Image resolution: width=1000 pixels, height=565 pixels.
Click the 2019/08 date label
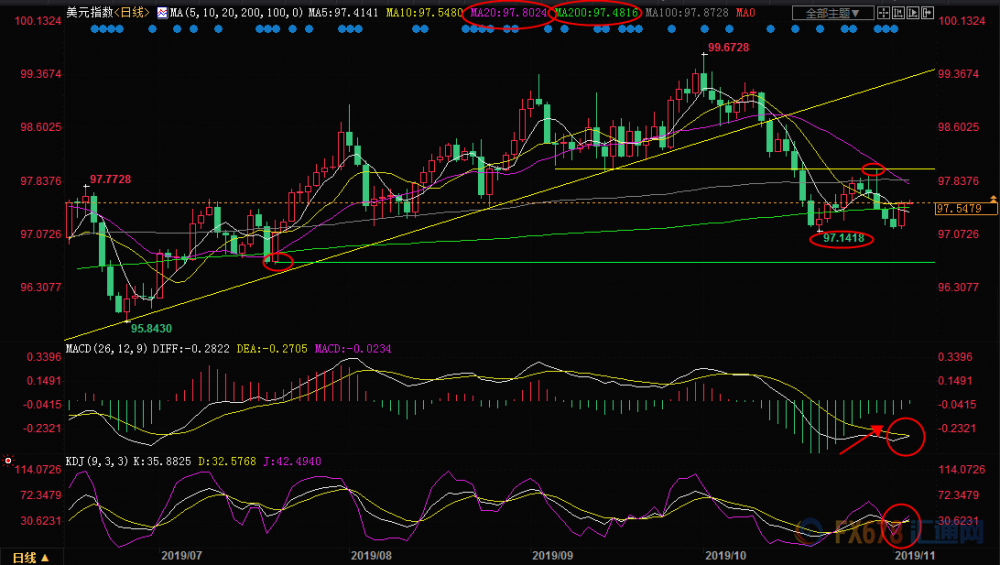(371, 555)
